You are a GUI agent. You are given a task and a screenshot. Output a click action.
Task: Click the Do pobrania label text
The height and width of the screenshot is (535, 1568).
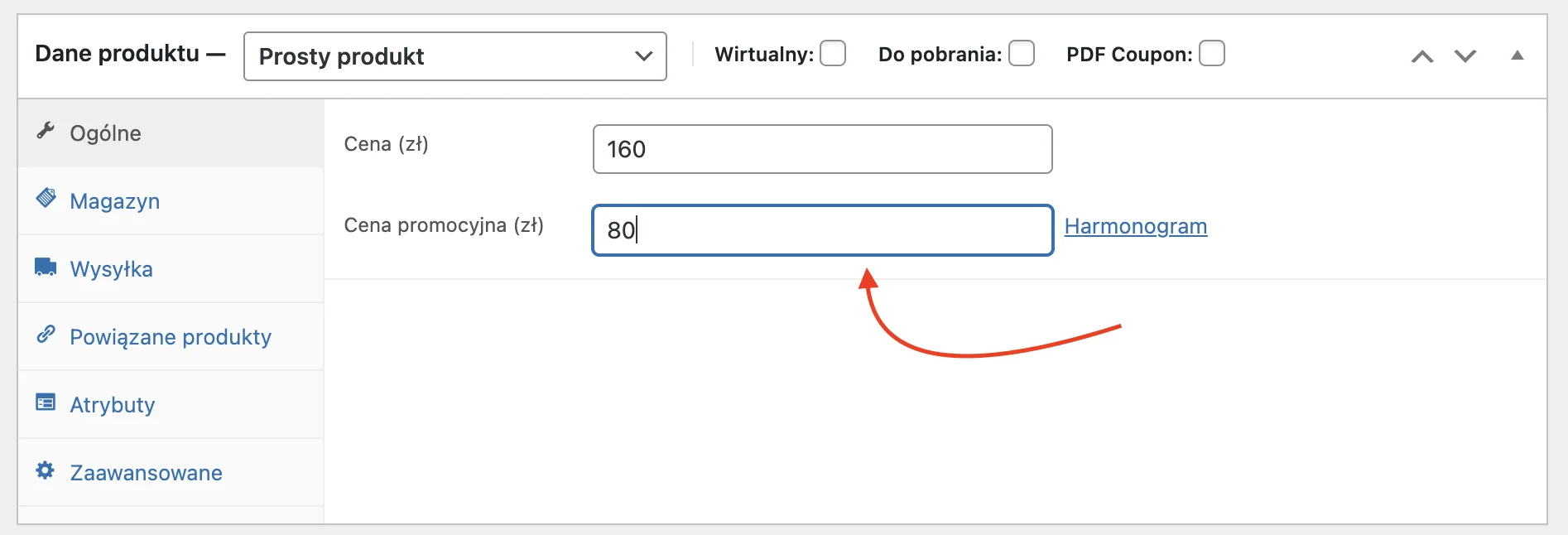point(940,55)
